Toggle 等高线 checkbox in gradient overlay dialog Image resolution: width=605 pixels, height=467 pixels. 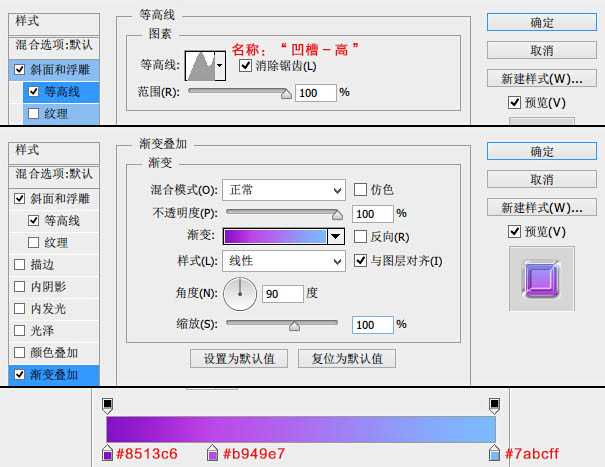[34, 220]
